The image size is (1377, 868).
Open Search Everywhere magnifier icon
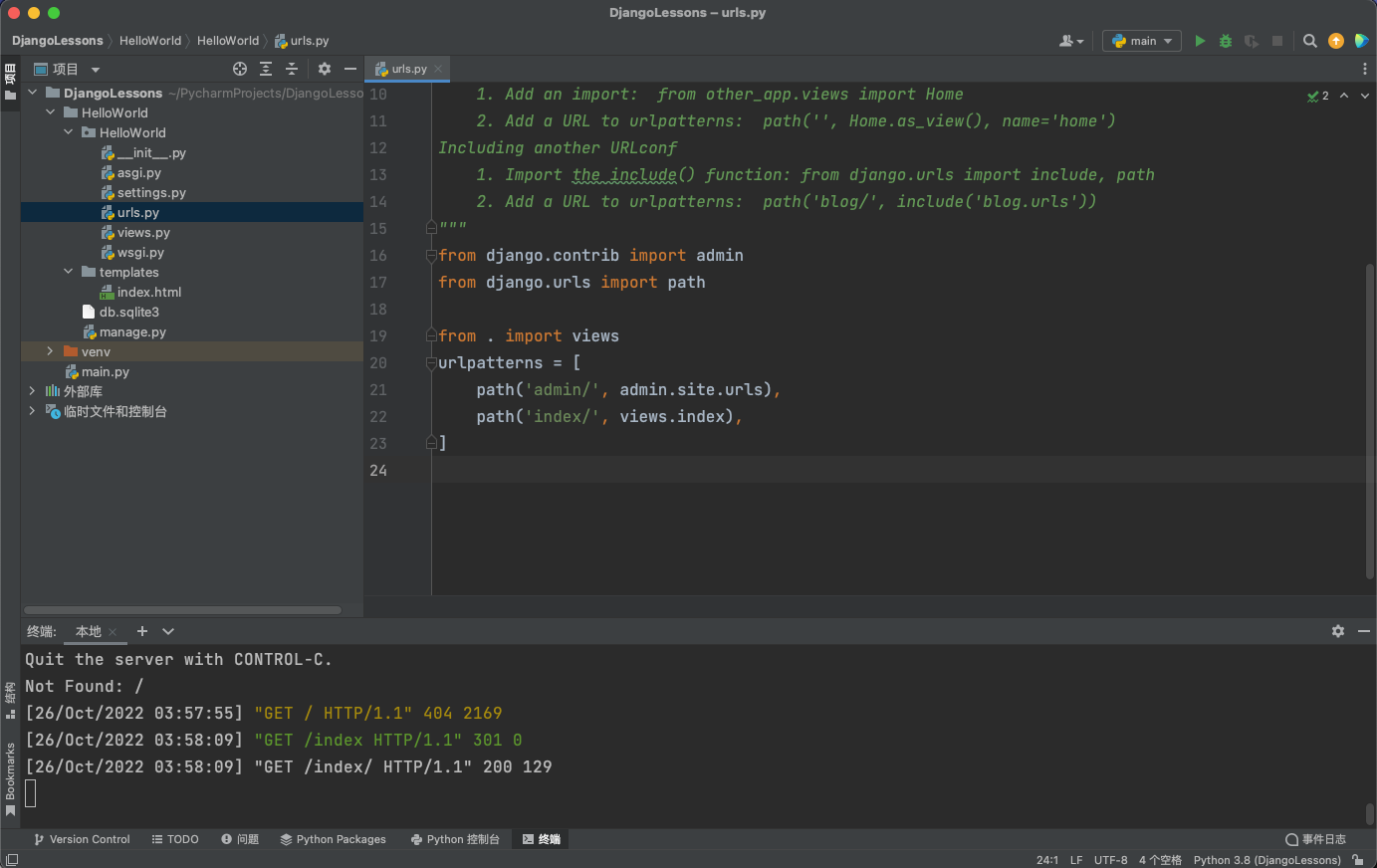pyautogui.click(x=1310, y=41)
